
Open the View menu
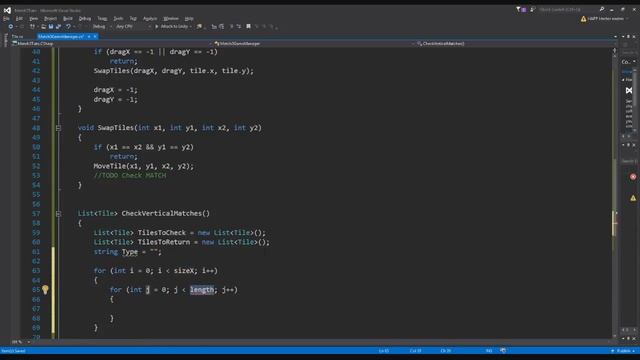click(x=33, y=19)
